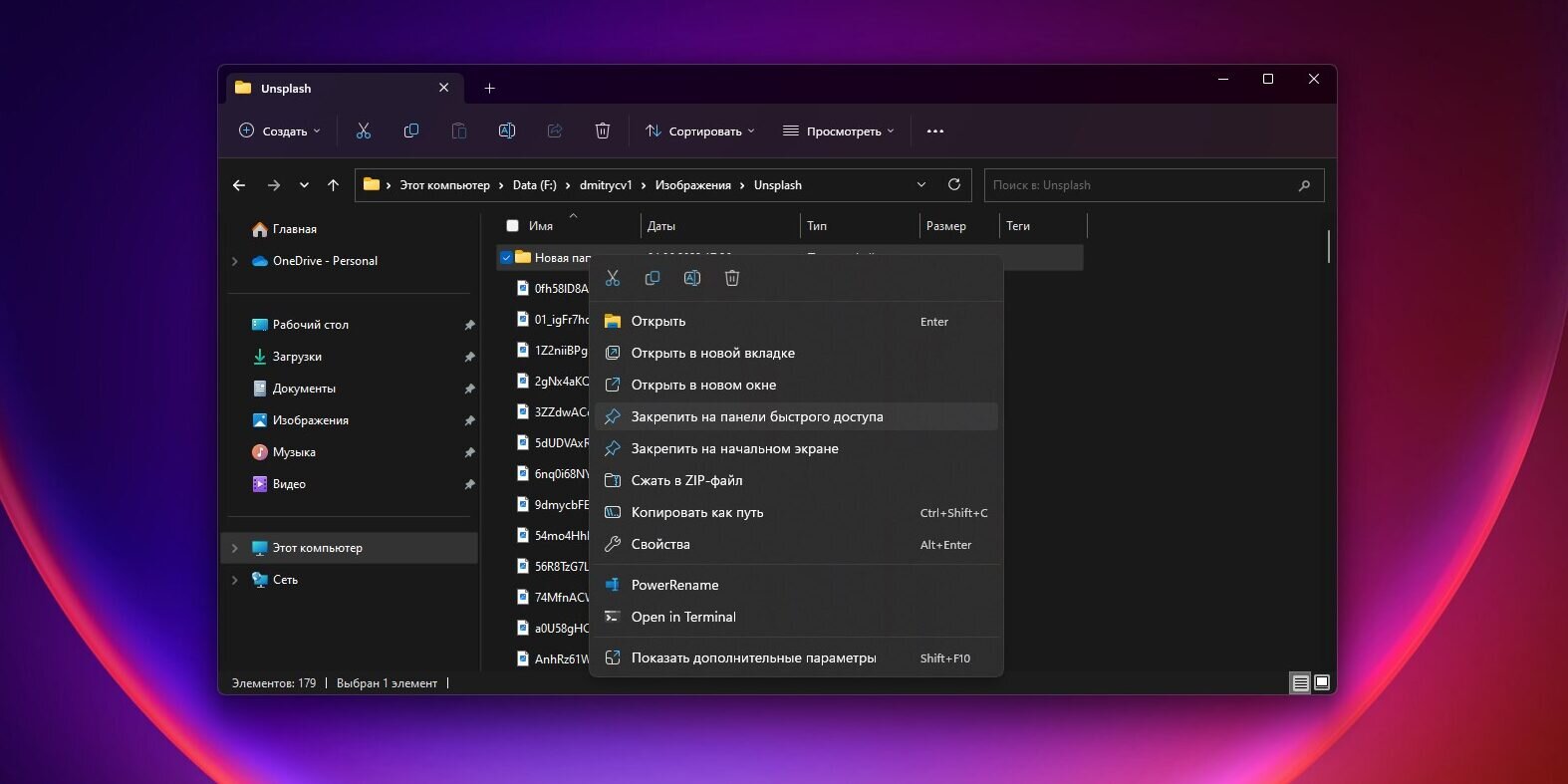The height and width of the screenshot is (784, 1568).
Task: Click the Rename icon in the context menu
Action: point(692,278)
